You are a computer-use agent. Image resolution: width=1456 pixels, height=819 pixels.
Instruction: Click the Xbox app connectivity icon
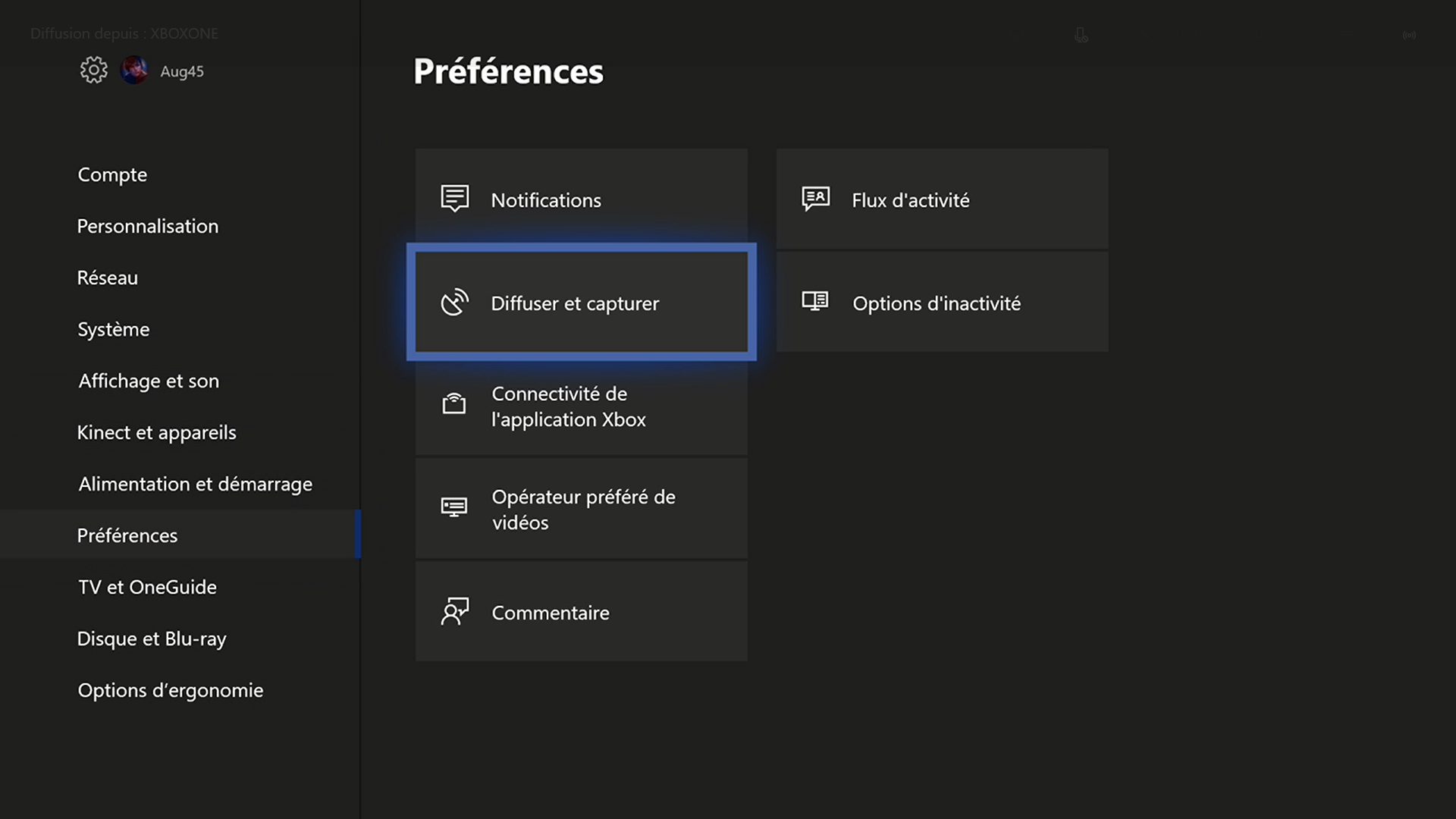[454, 403]
